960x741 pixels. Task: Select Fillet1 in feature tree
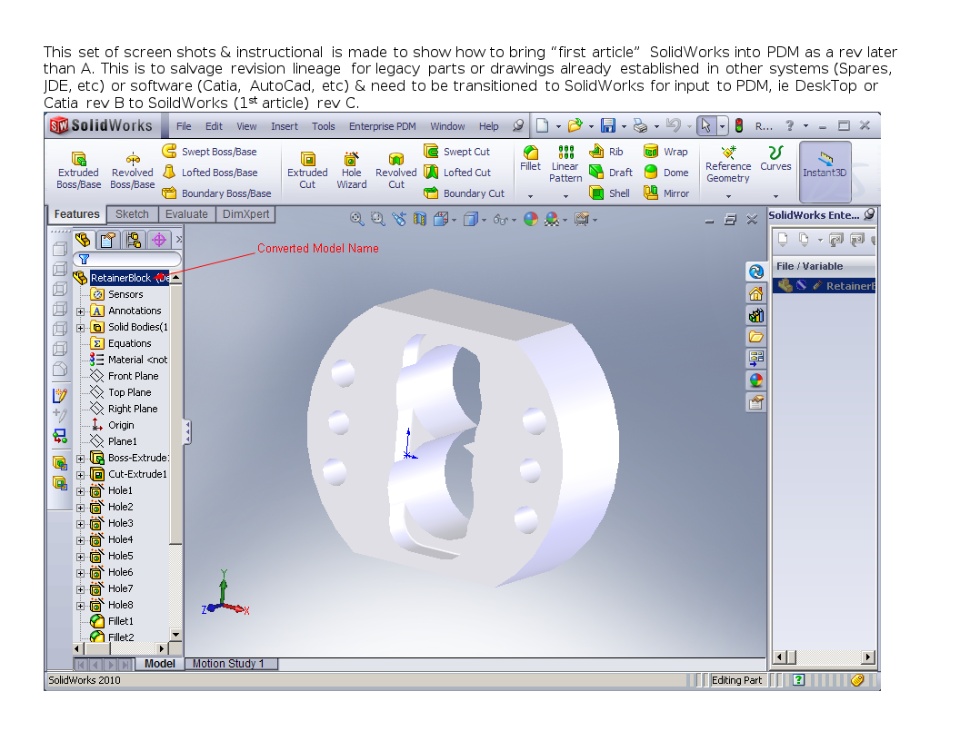pyautogui.click(x=112, y=621)
